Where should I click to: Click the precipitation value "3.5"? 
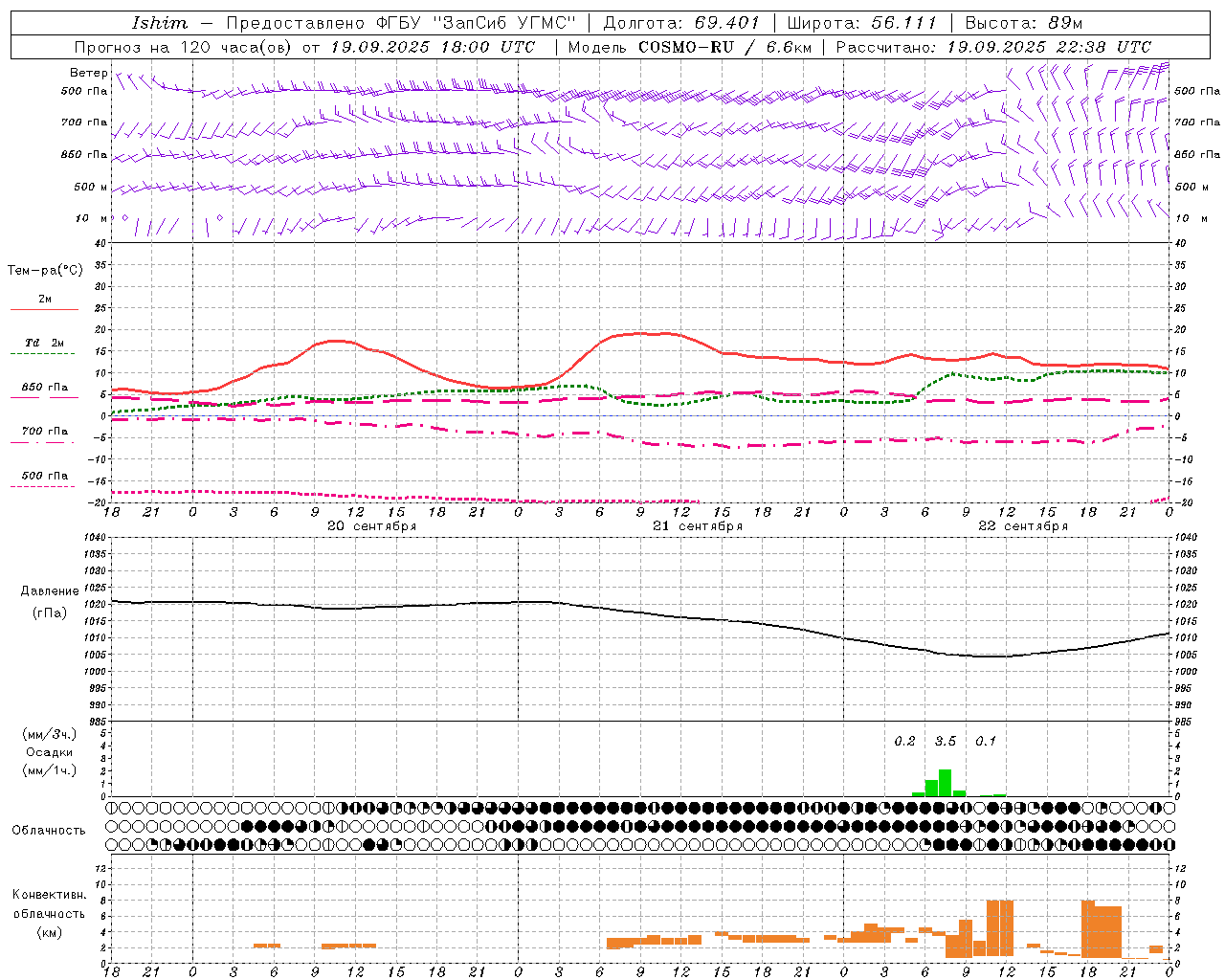(946, 742)
